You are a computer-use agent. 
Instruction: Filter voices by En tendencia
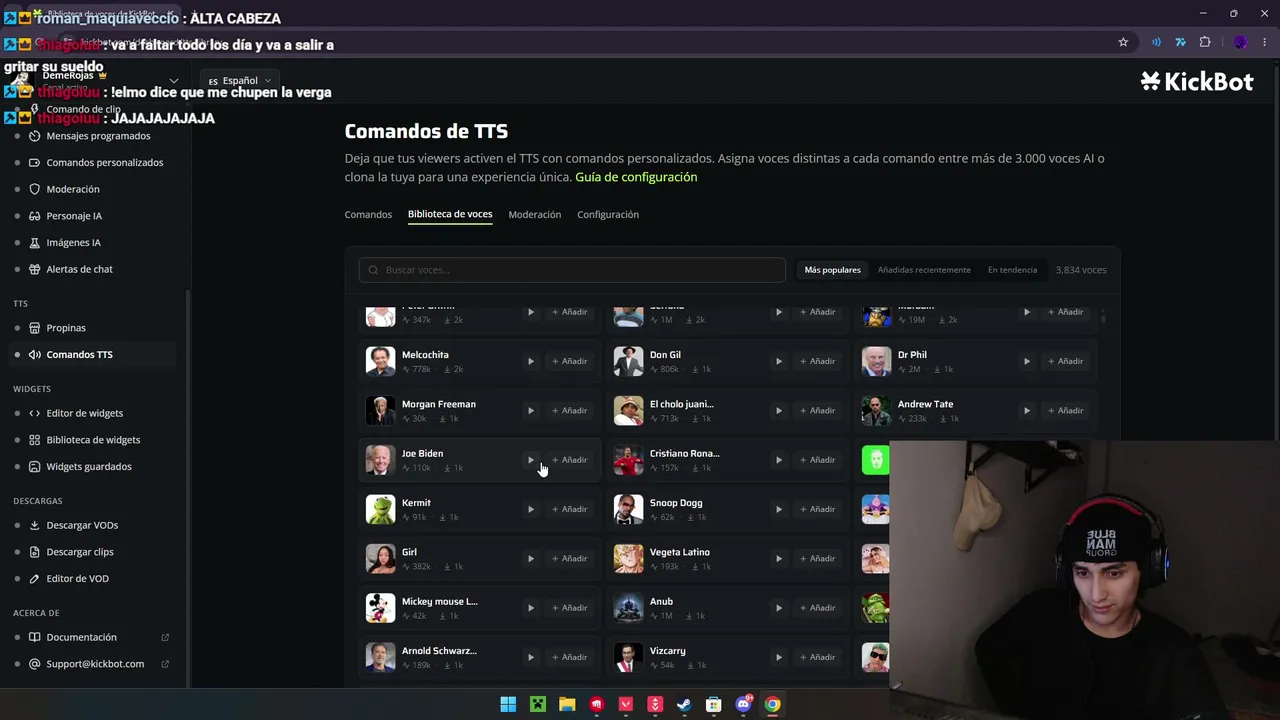[1012, 270]
